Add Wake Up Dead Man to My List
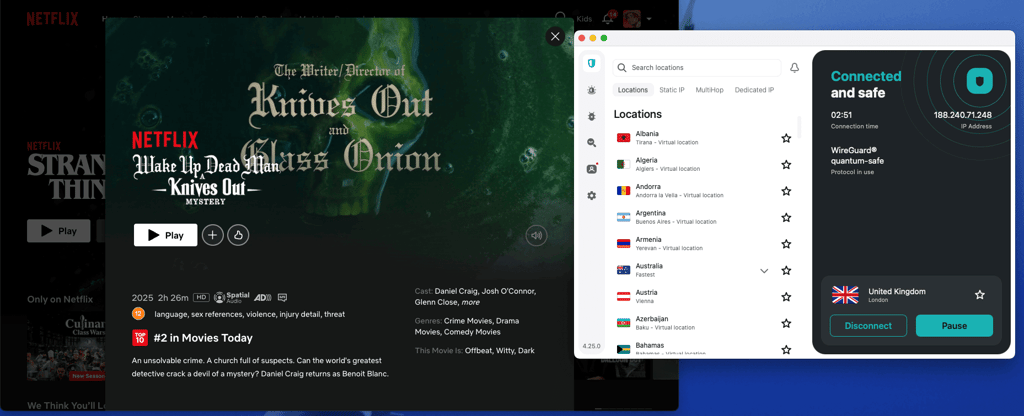1024x416 pixels. click(x=212, y=235)
